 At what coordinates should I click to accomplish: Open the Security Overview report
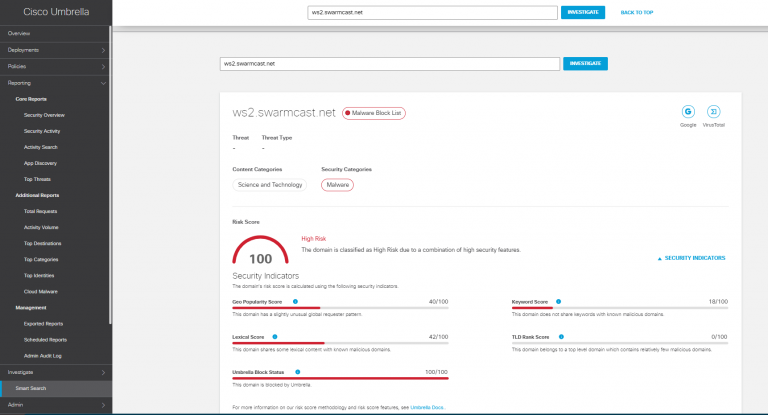(x=44, y=115)
